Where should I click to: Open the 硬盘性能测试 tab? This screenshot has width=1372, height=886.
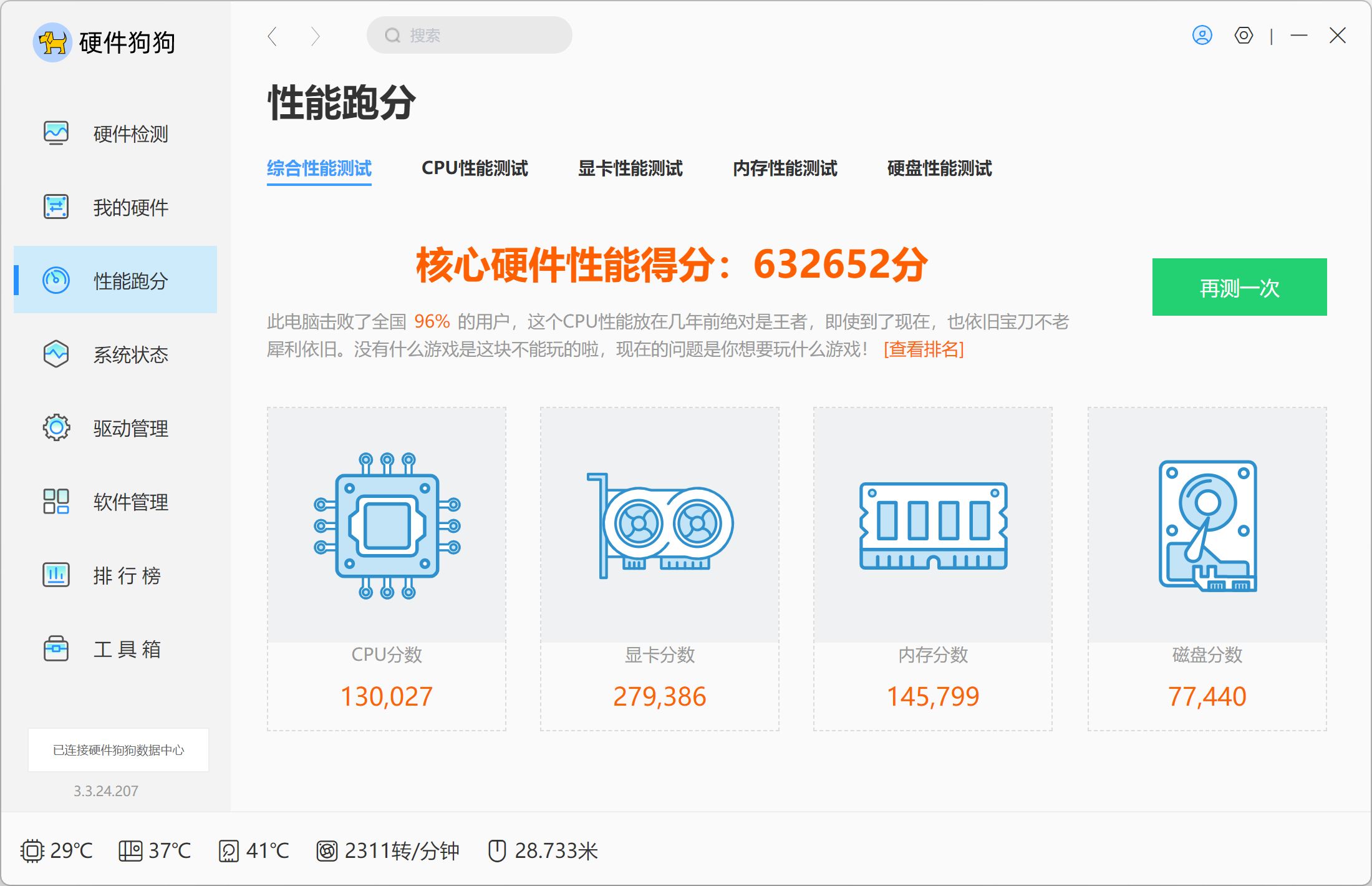pyautogui.click(x=939, y=168)
